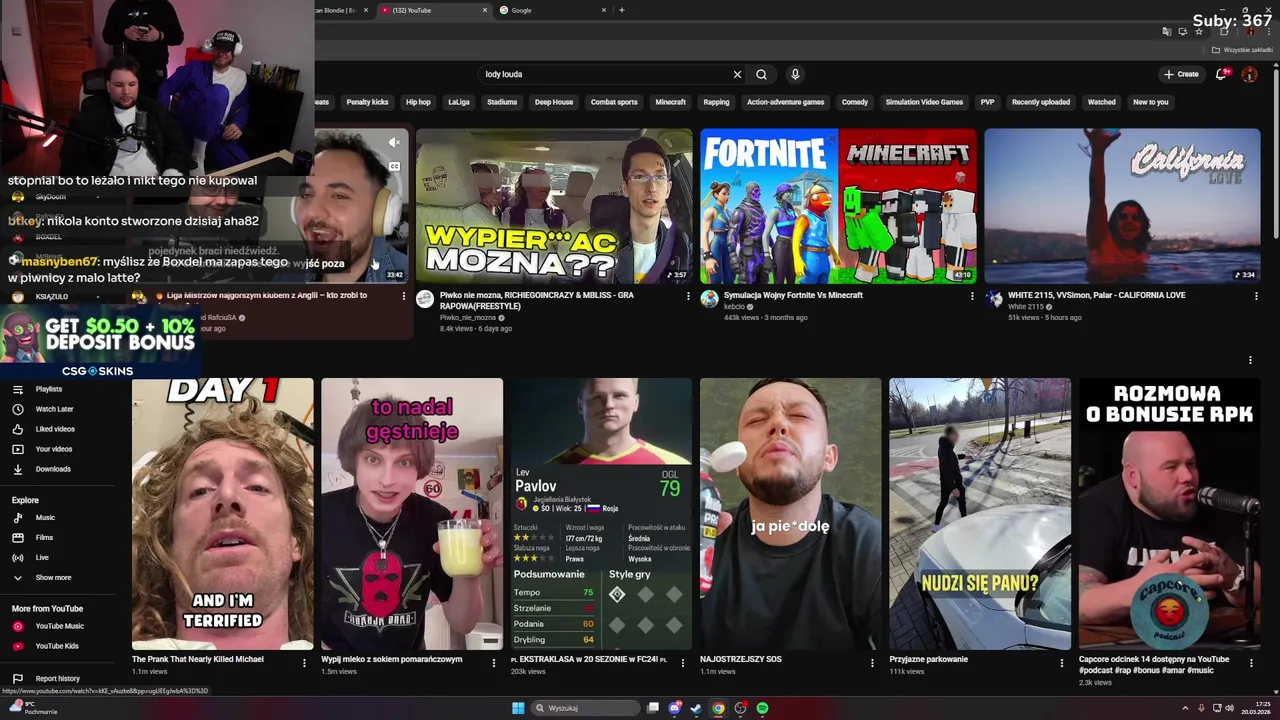Open the Wszystkie zakładki bookmarks folder
Viewport: 1280px width, 720px height.
(x=1242, y=50)
